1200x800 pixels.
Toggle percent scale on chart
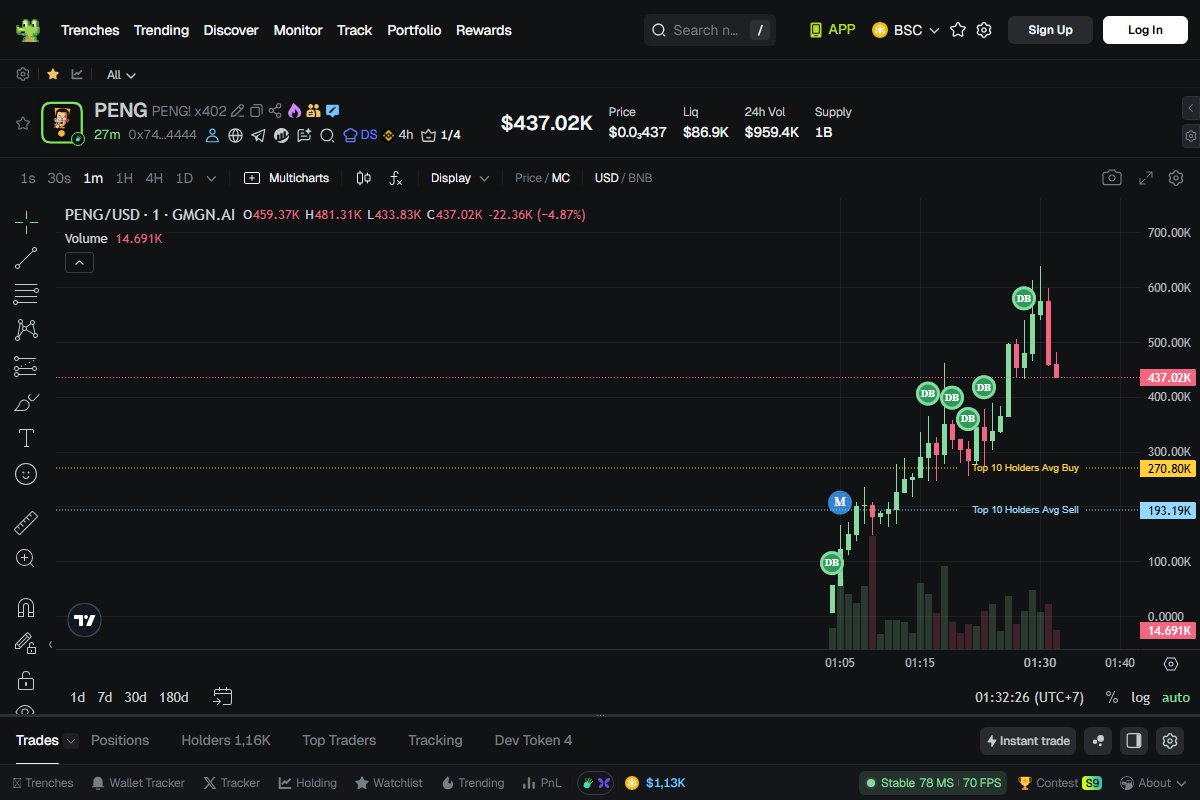(1112, 697)
